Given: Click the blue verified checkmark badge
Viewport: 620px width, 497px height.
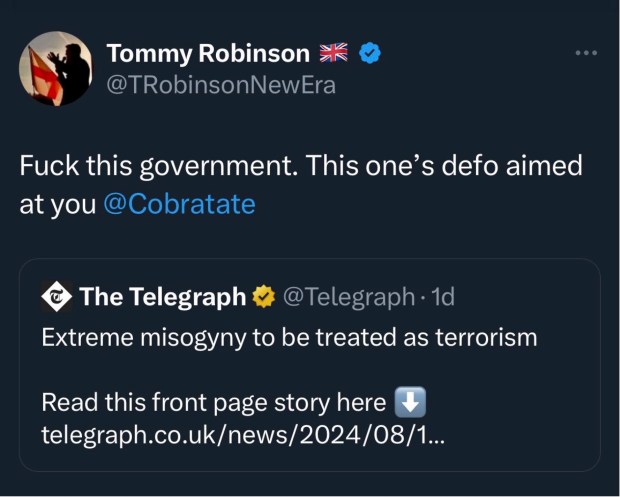Looking at the screenshot, I should point(369,53).
